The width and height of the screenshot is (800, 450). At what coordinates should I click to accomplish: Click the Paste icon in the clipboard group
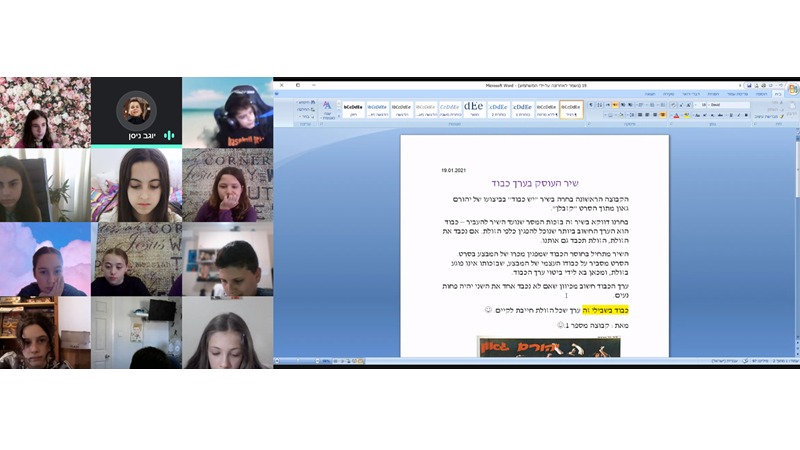(x=792, y=107)
